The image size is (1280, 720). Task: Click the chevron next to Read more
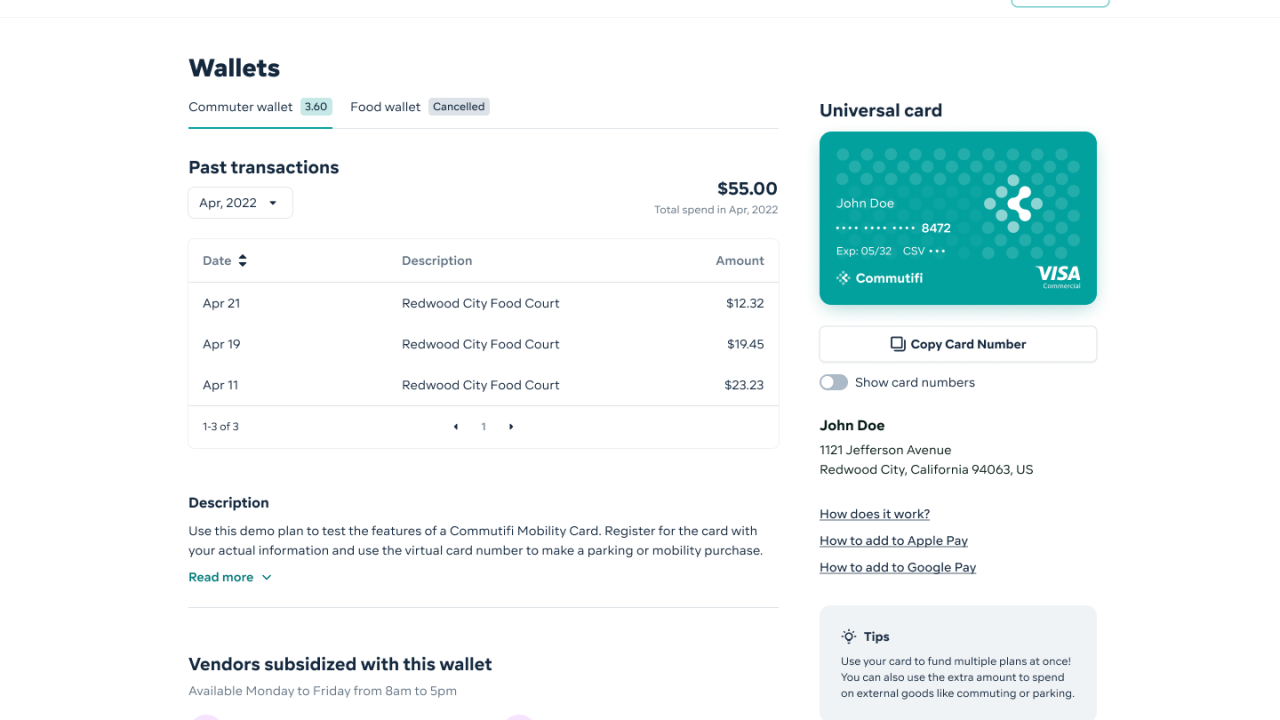point(264,577)
